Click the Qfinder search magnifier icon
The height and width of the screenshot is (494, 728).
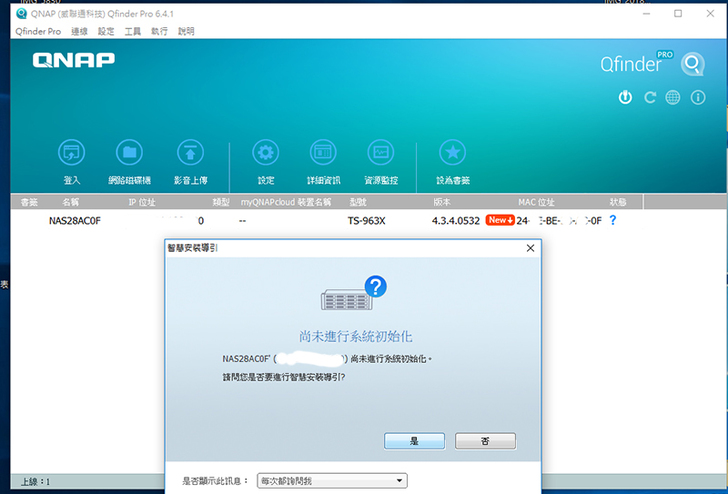[693, 65]
